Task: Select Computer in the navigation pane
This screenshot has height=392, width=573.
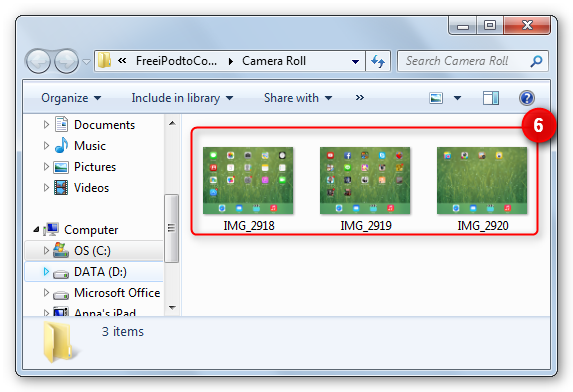Action: click(91, 230)
